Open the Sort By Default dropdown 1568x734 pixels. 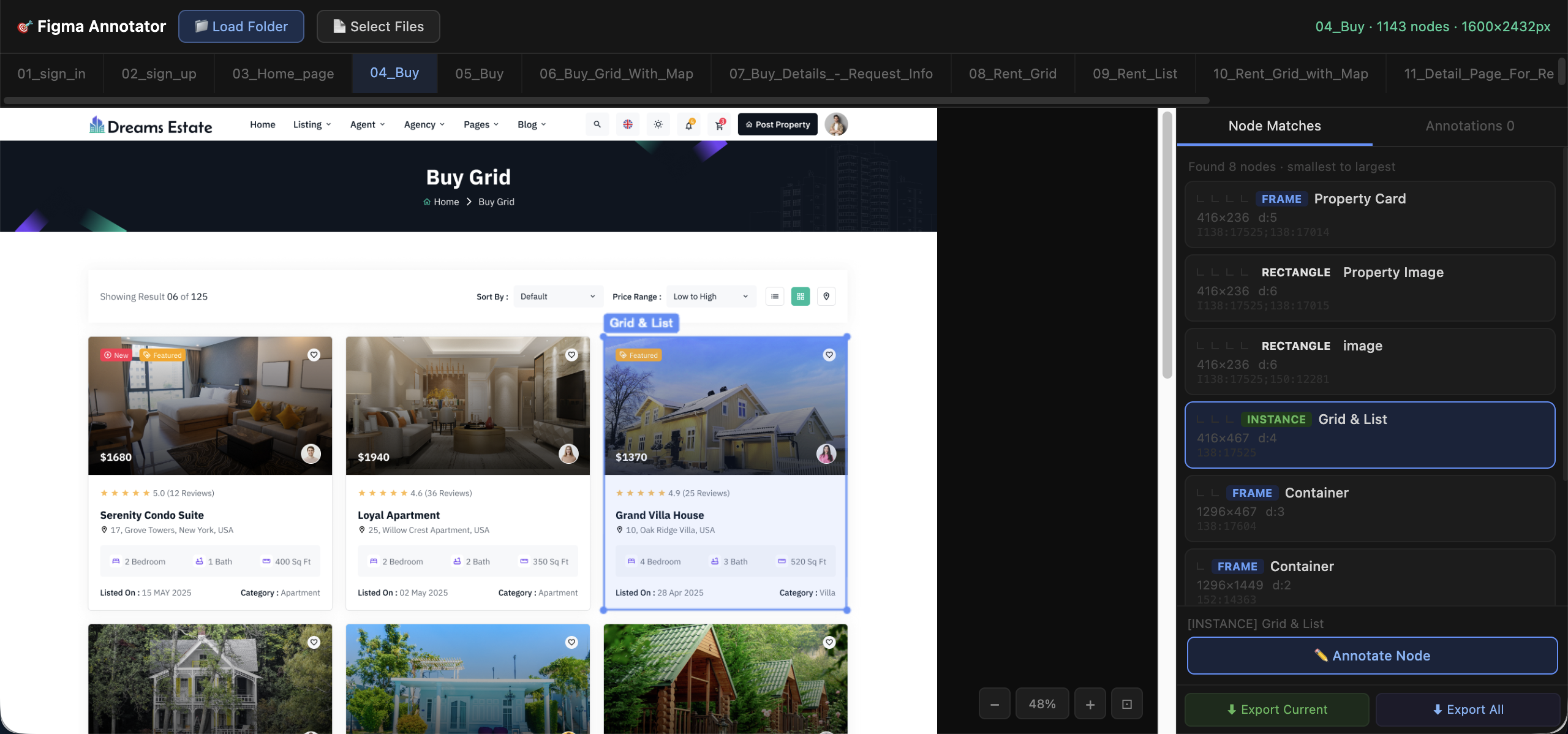[559, 297]
